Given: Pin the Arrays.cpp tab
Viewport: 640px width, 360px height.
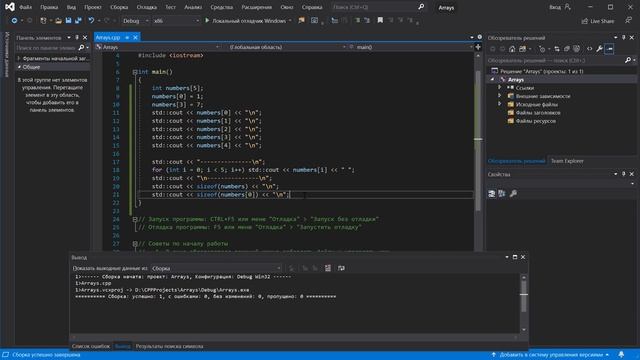Looking at the screenshot, I should (x=127, y=37).
